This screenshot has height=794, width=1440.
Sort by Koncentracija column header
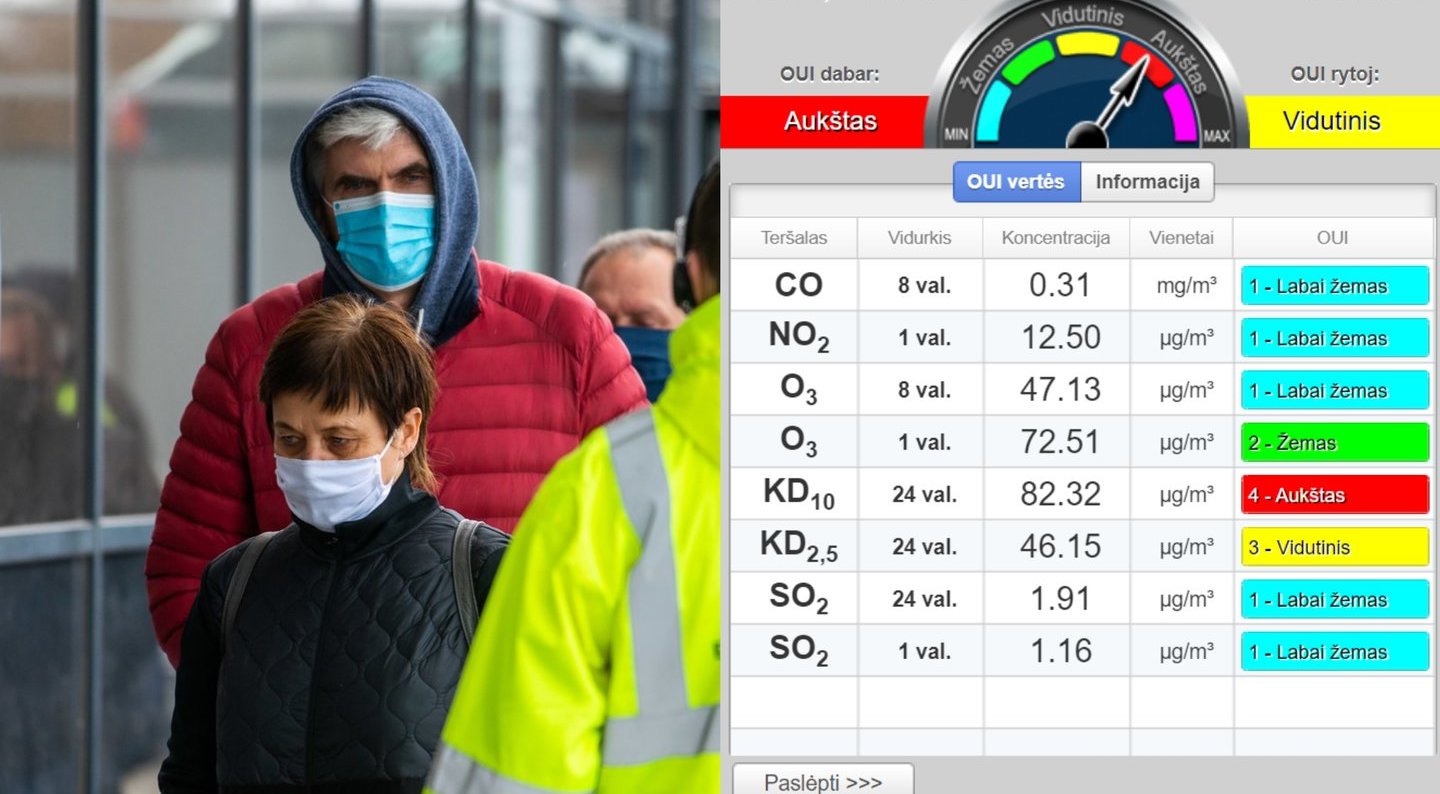(1056, 238)
